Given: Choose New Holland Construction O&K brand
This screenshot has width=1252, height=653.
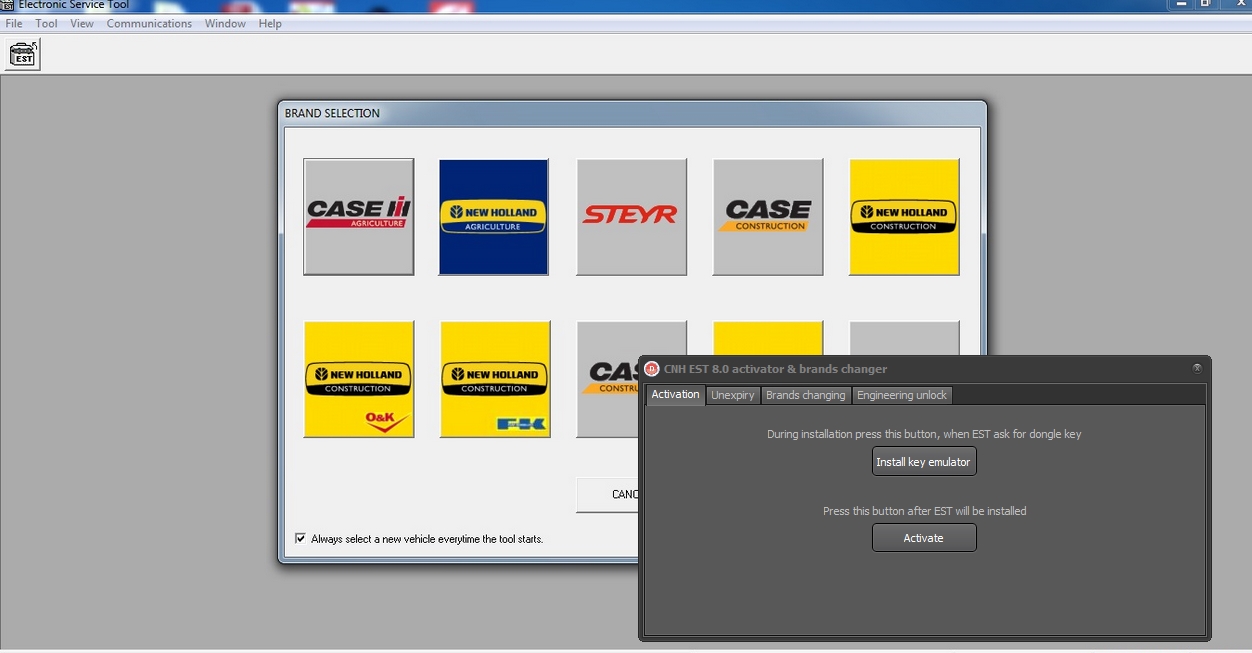Looking at the screenshot, I should [x=358, y=379].
